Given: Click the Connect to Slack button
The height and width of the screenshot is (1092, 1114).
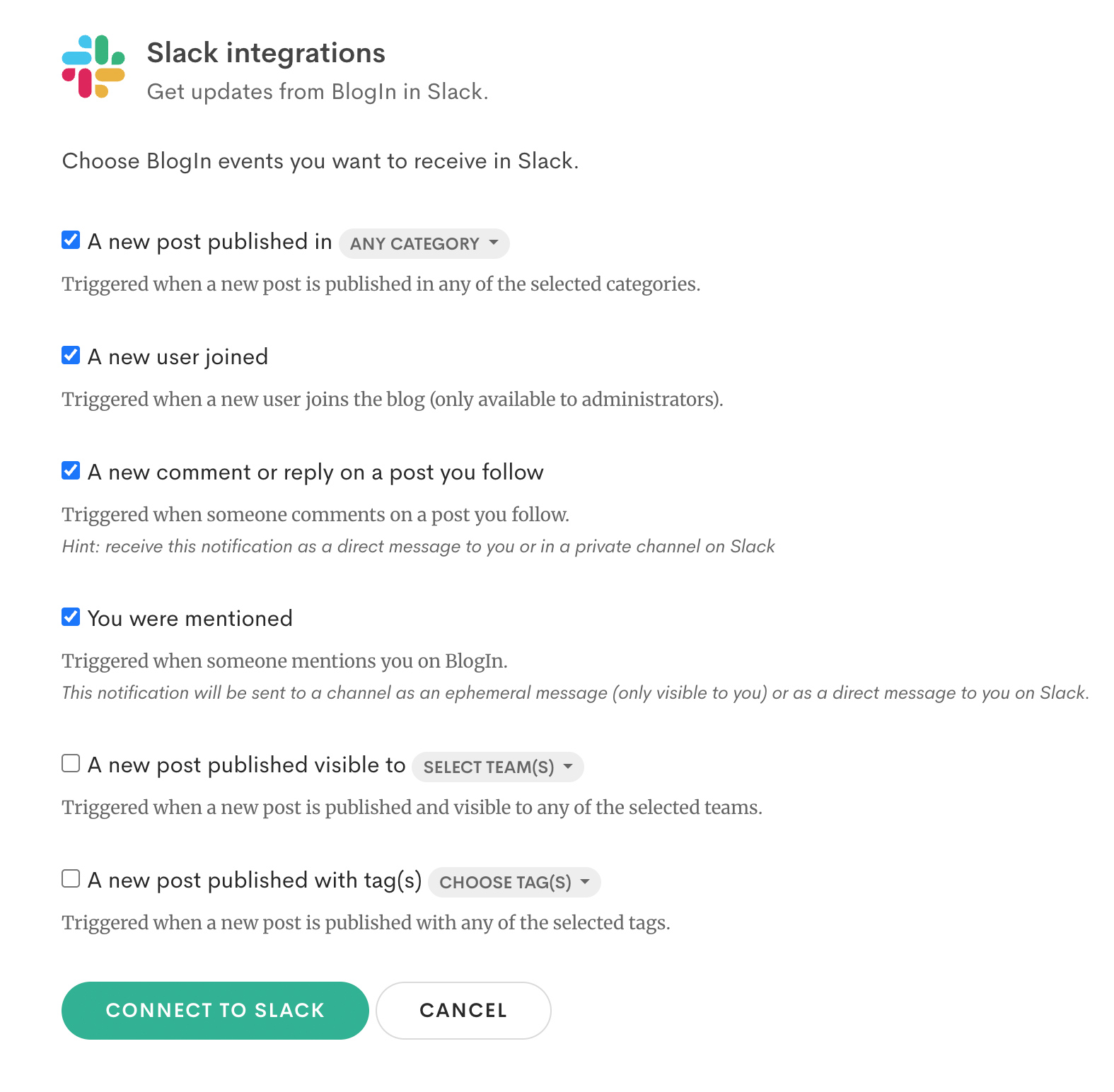Looking at the screenshot, I should pos(215,1010).
